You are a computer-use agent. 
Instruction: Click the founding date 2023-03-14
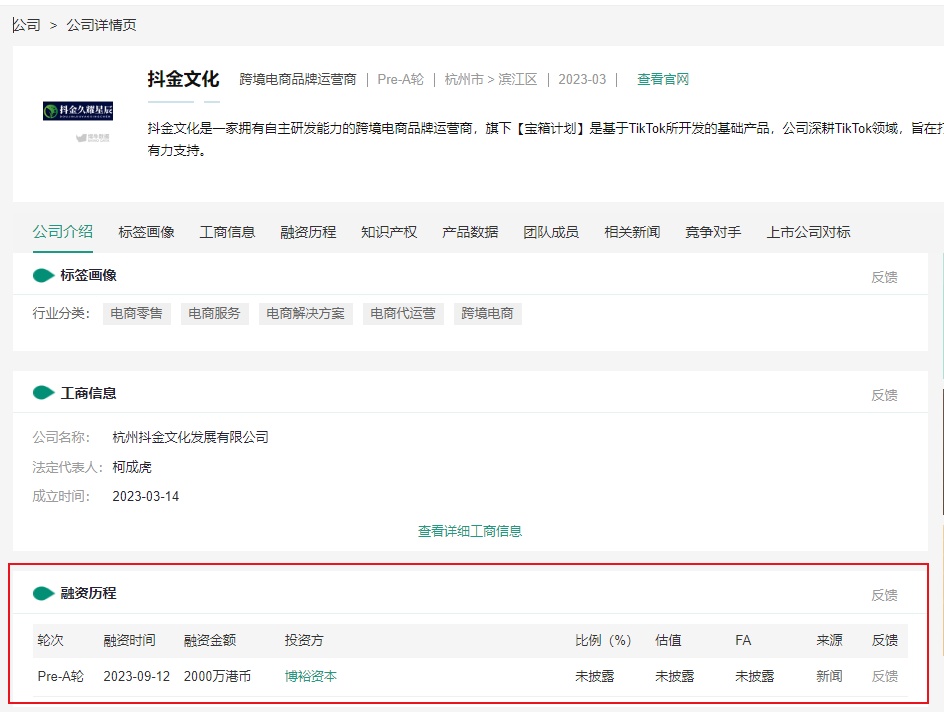(x=146, y=497)
